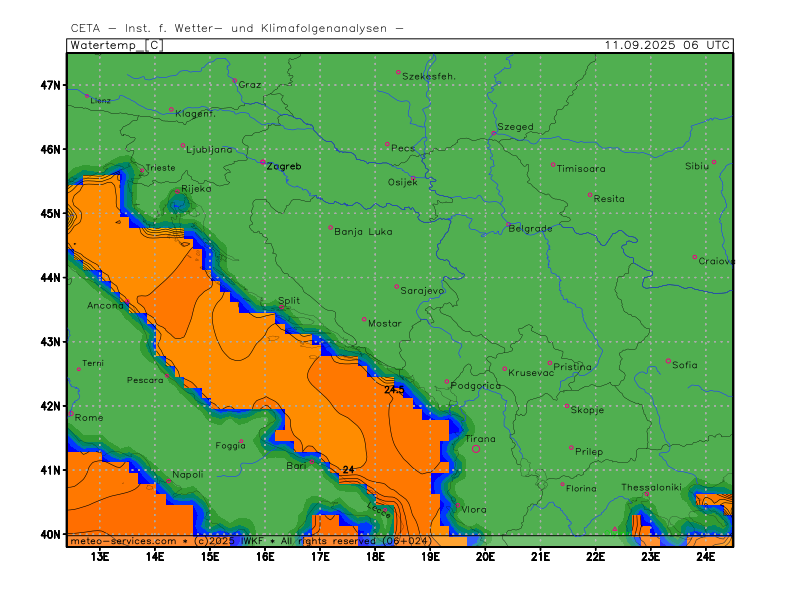Viewport: 800px width, 600px height.
Task: Click the Sofia city label
Action: point(685,365)
